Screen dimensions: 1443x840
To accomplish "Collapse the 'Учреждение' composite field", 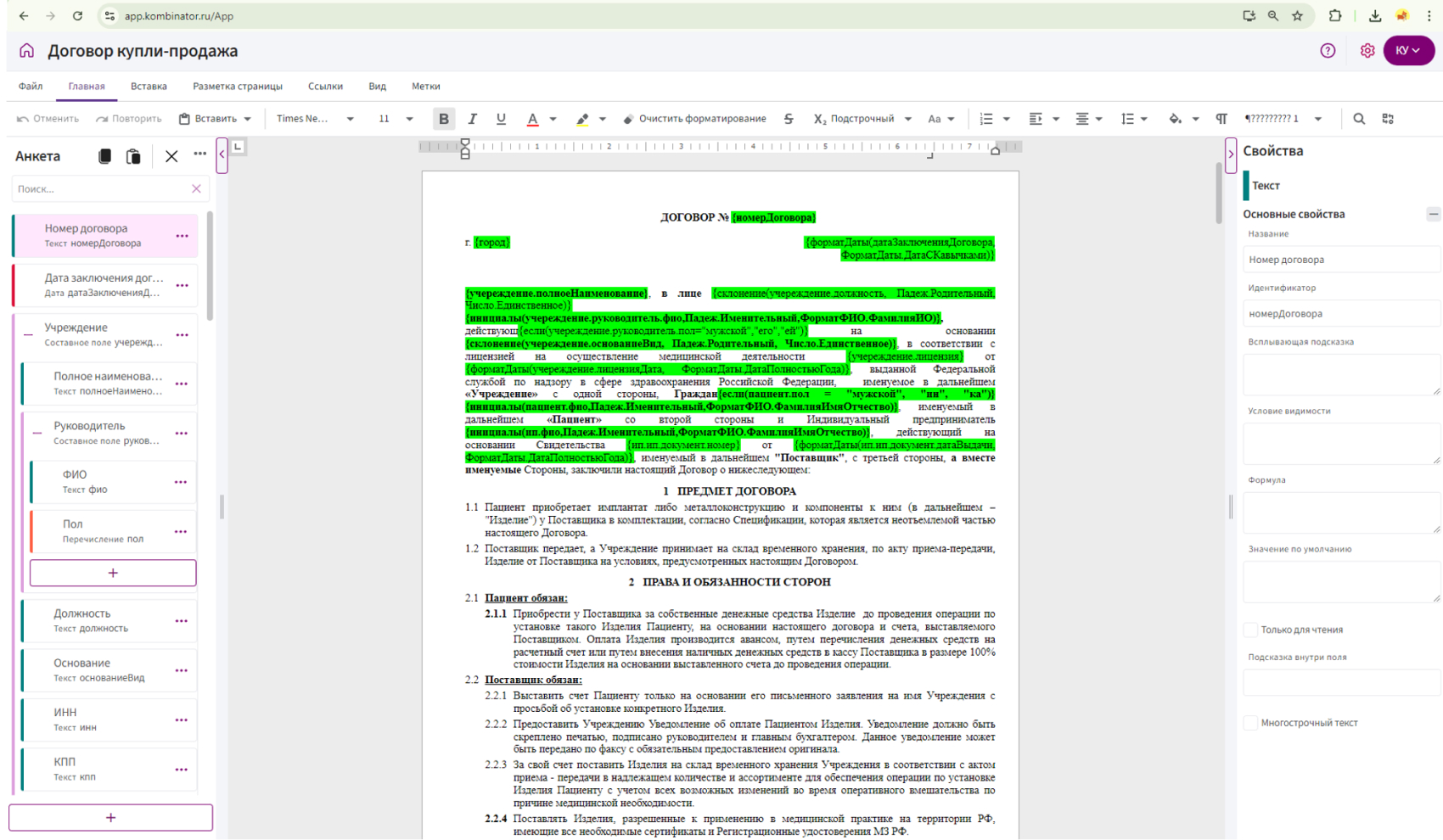I will click(x=28, y=334).
